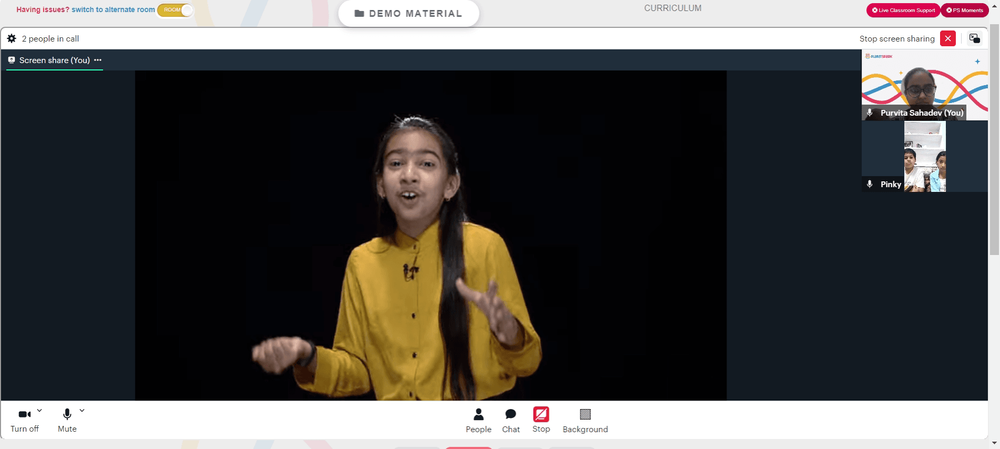
Task: Open call settings gear icon
Action: 11,39
